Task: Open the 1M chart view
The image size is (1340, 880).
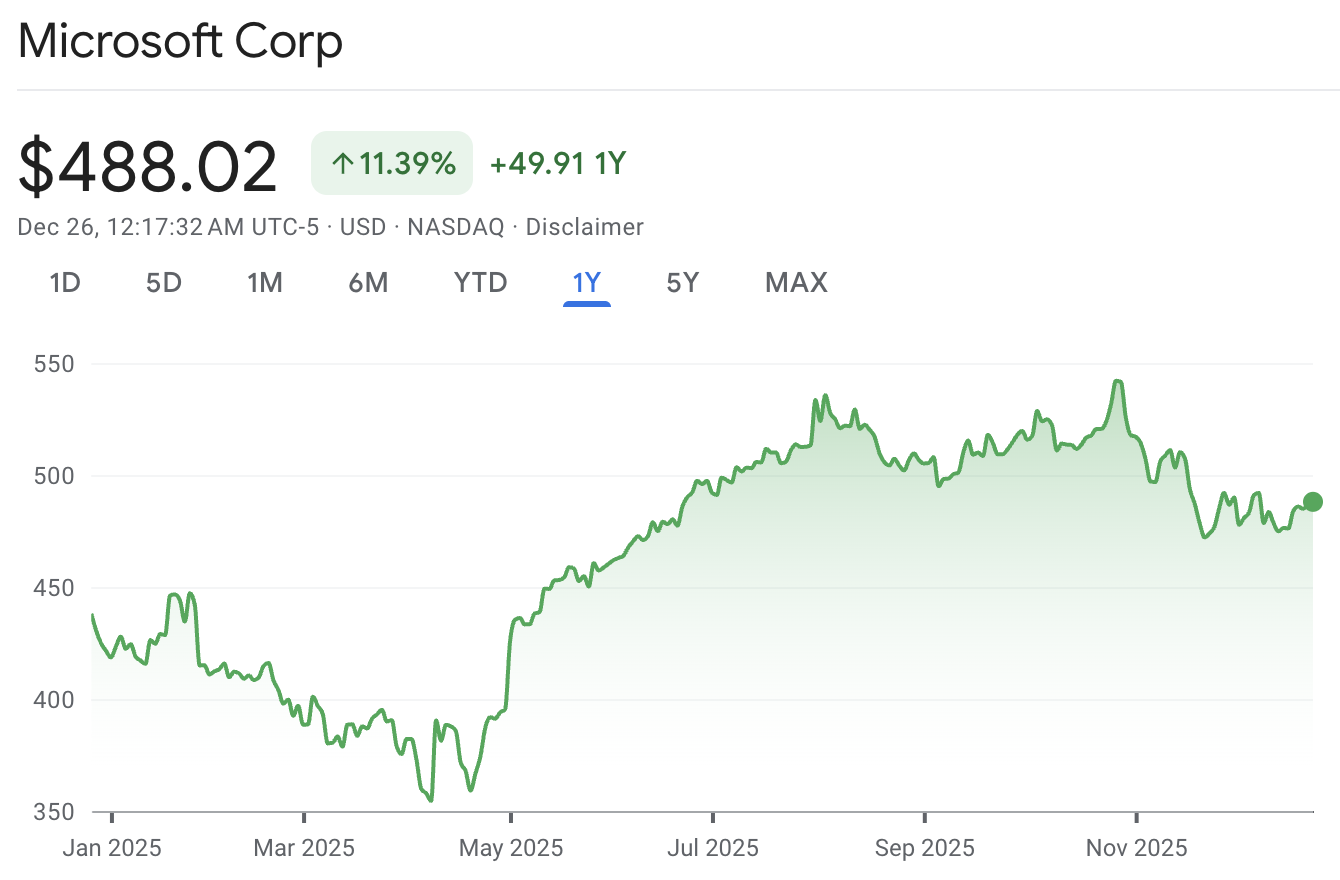Action: 265,283
